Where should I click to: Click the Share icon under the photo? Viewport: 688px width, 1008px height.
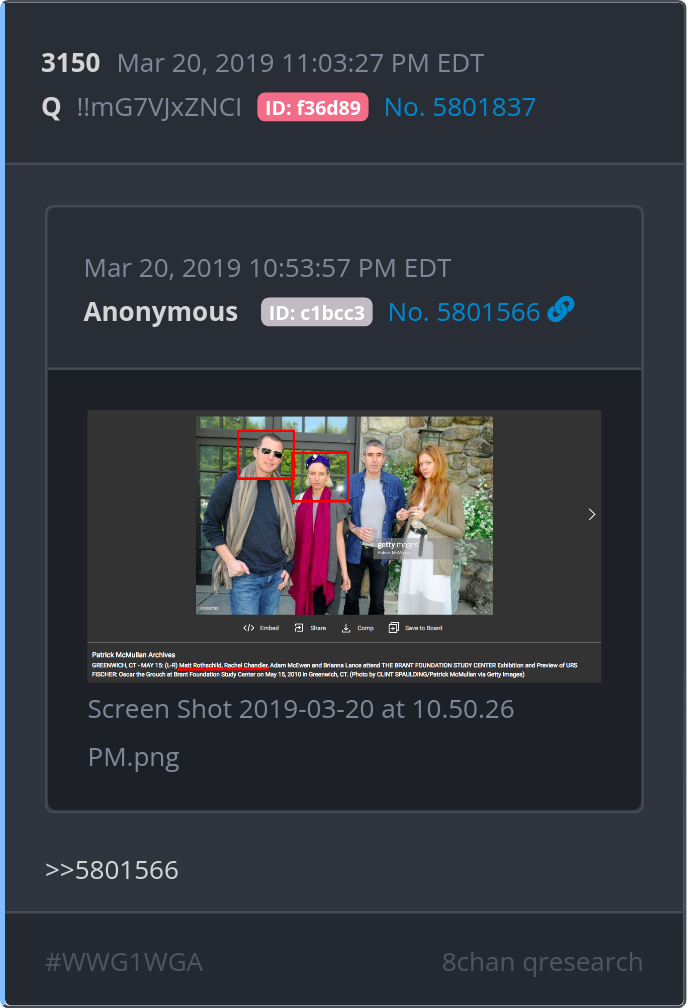[299, 628]
